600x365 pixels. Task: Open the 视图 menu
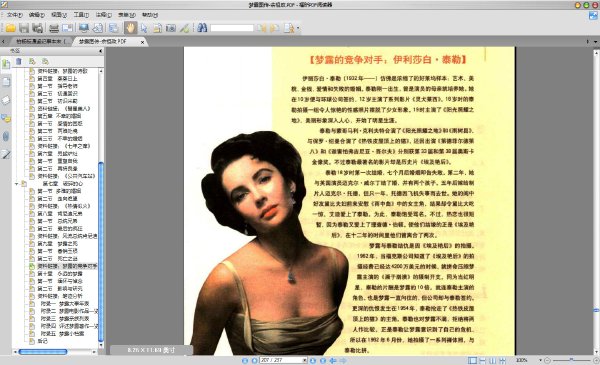[59, 15]
